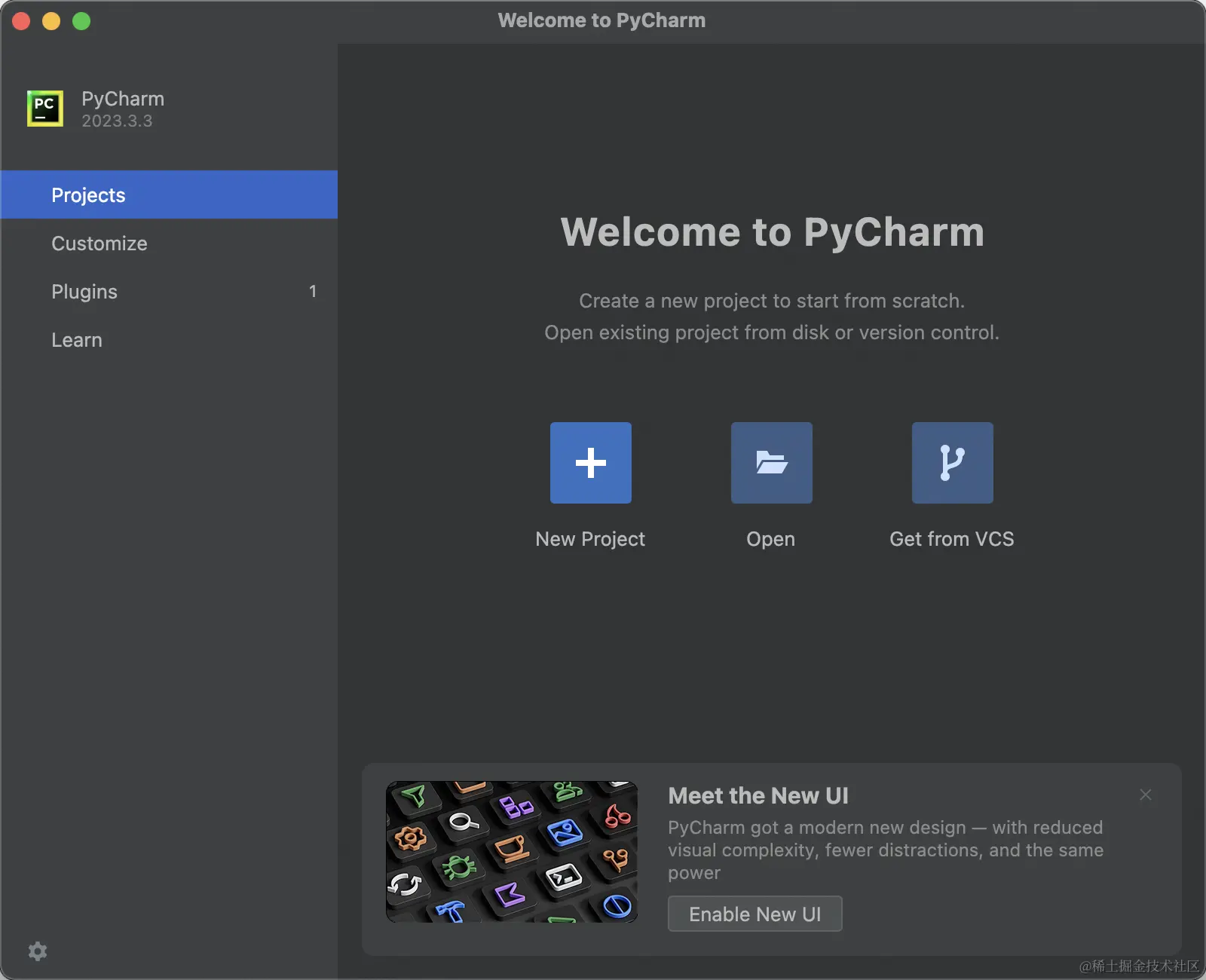Click the 'Open existing project' hint text
This screenshot has height=980, width=1206.
pyautogui.click(x=772, y=332)
